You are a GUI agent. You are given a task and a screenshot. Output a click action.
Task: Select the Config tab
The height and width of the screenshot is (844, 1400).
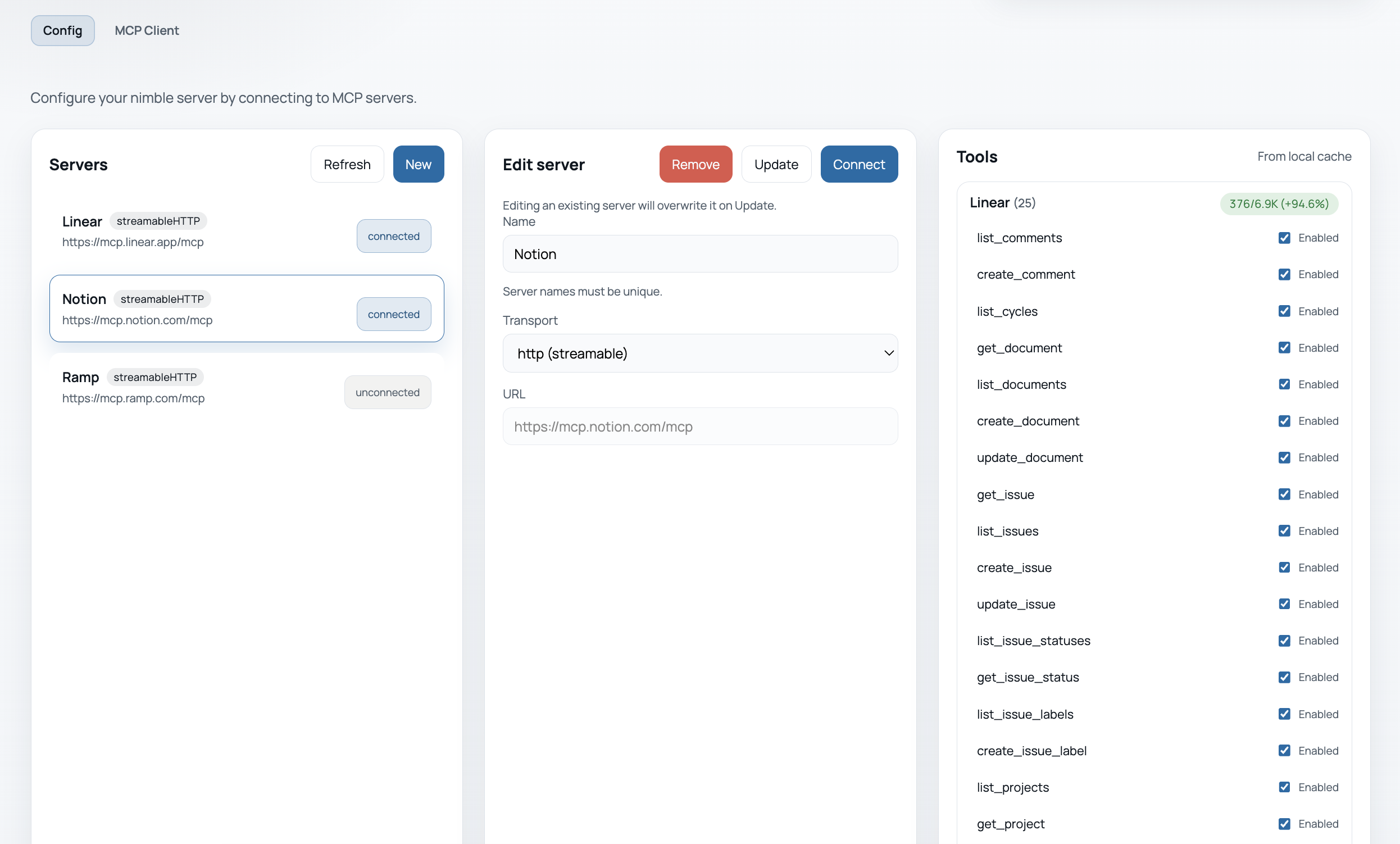62,31
